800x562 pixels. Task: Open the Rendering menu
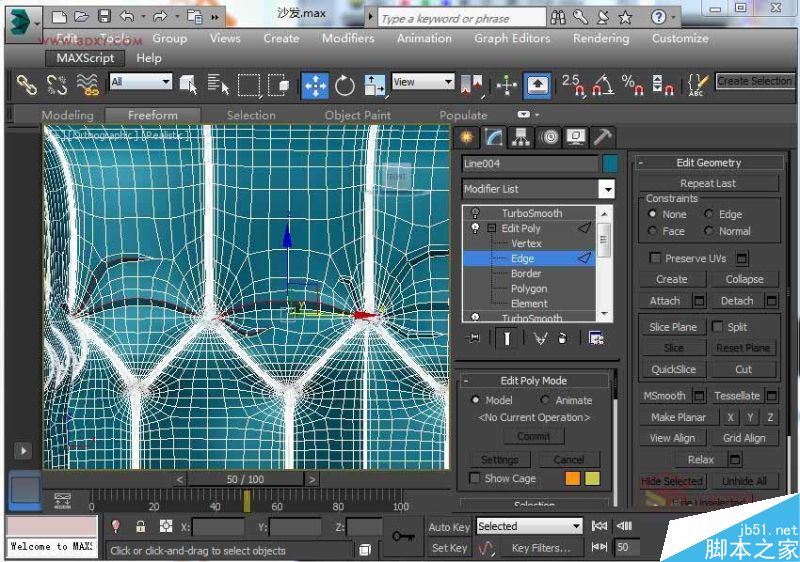point(601,38)
